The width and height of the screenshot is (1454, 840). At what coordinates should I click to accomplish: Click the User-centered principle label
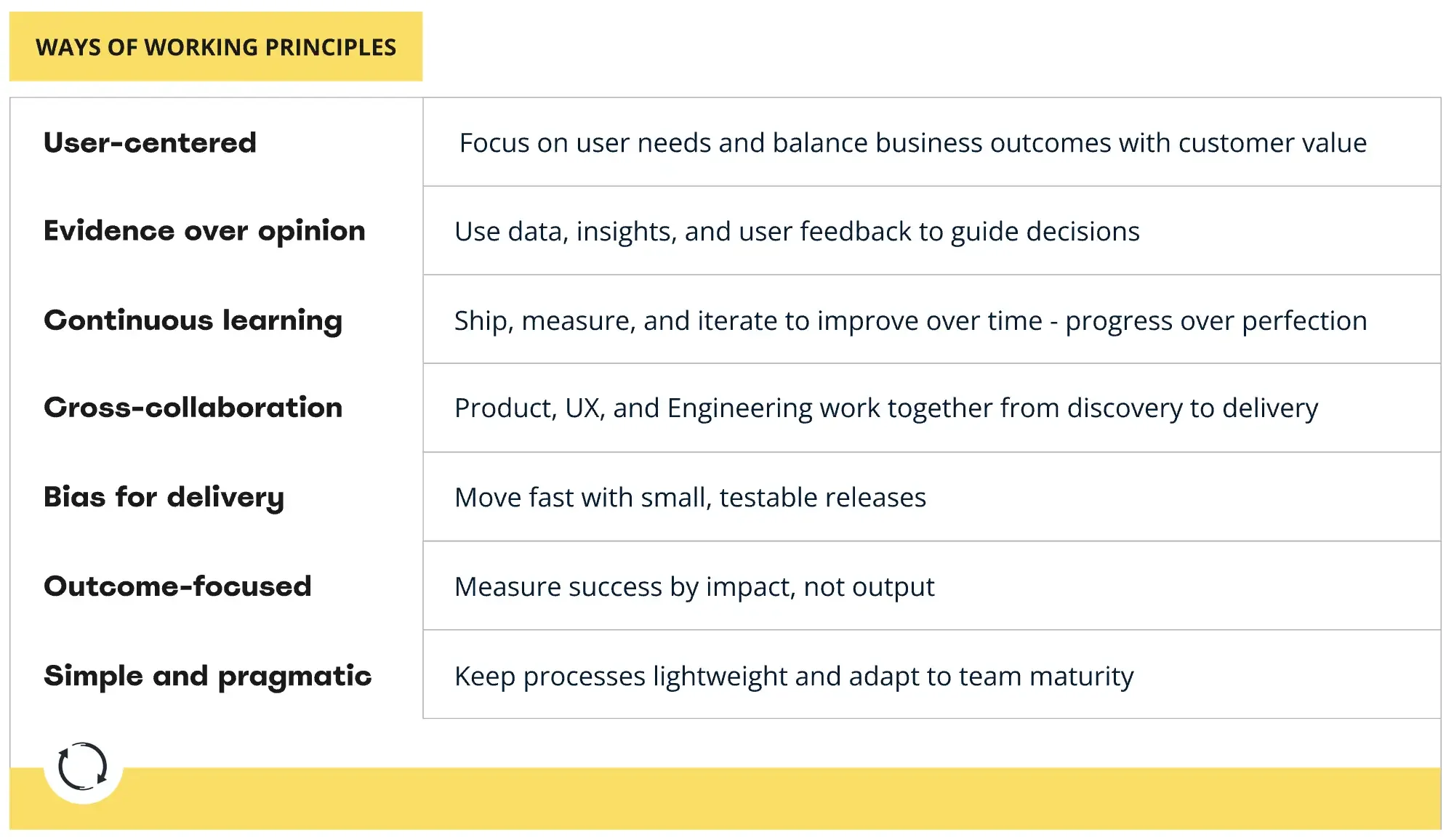[150, 142]
